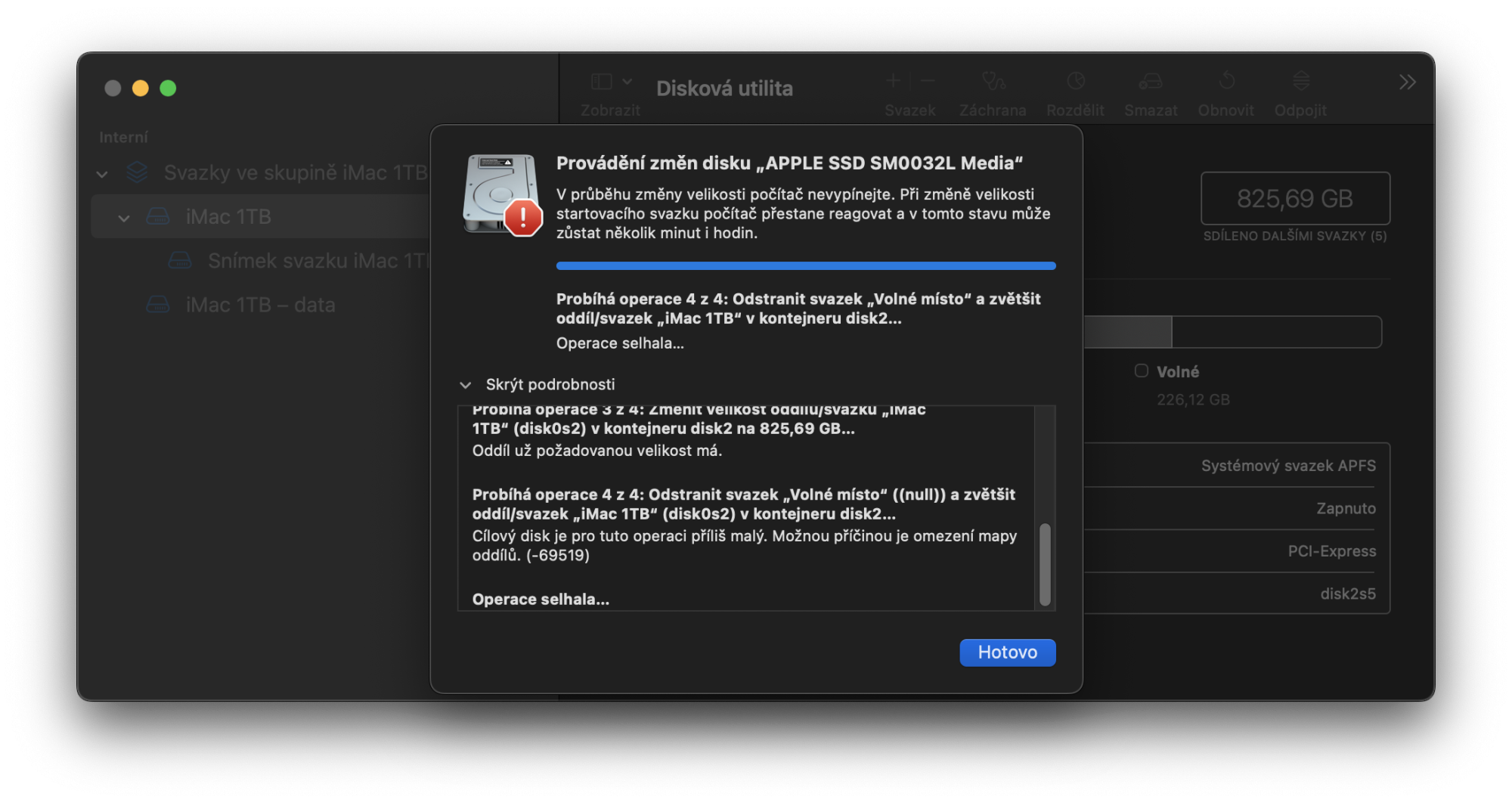Click the iMac 1TB drive icon
The height and width of the screenshot is (803, 1512).
point(158,216)
